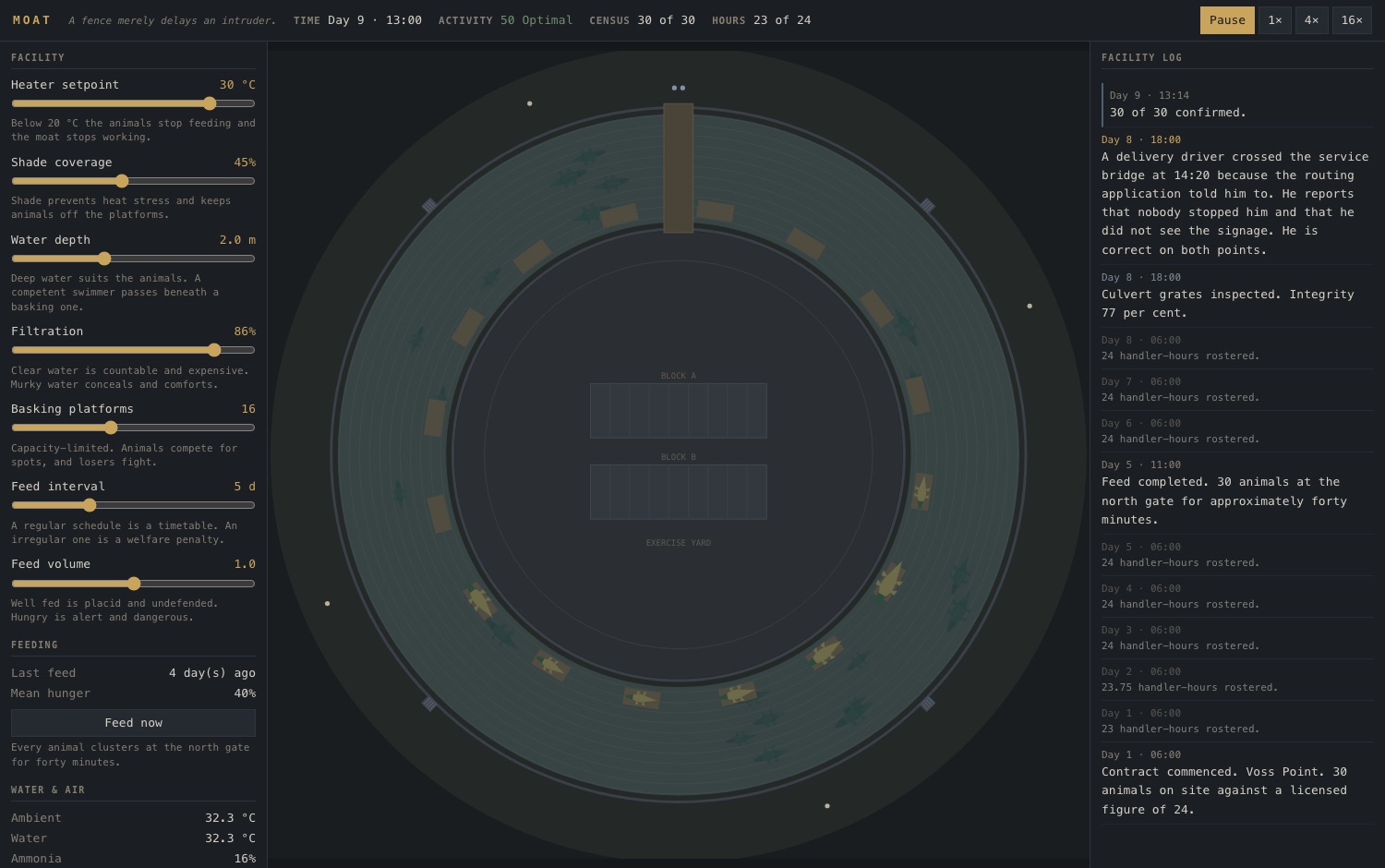Screen dimensions: 1385x868
Task: Click the Ambient temperature row
Action: click(133, 818)
